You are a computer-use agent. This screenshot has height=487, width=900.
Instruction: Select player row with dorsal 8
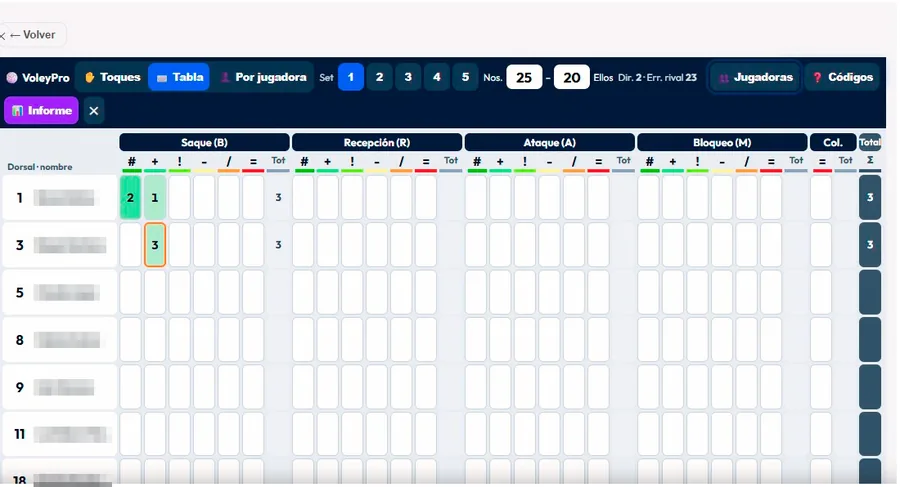(59, 339)
